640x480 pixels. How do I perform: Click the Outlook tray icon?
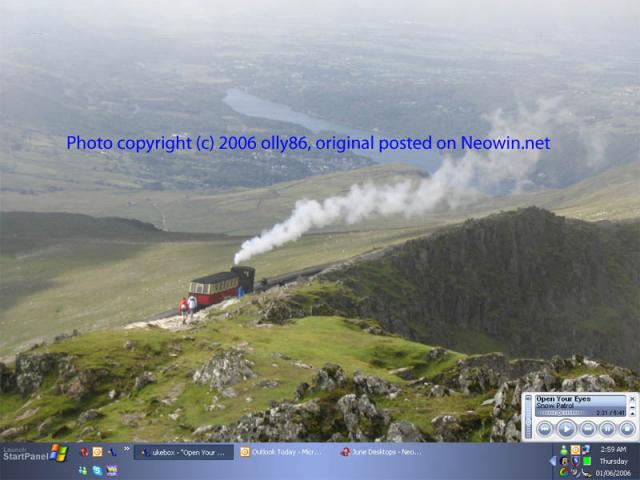[x=575, y=450]
